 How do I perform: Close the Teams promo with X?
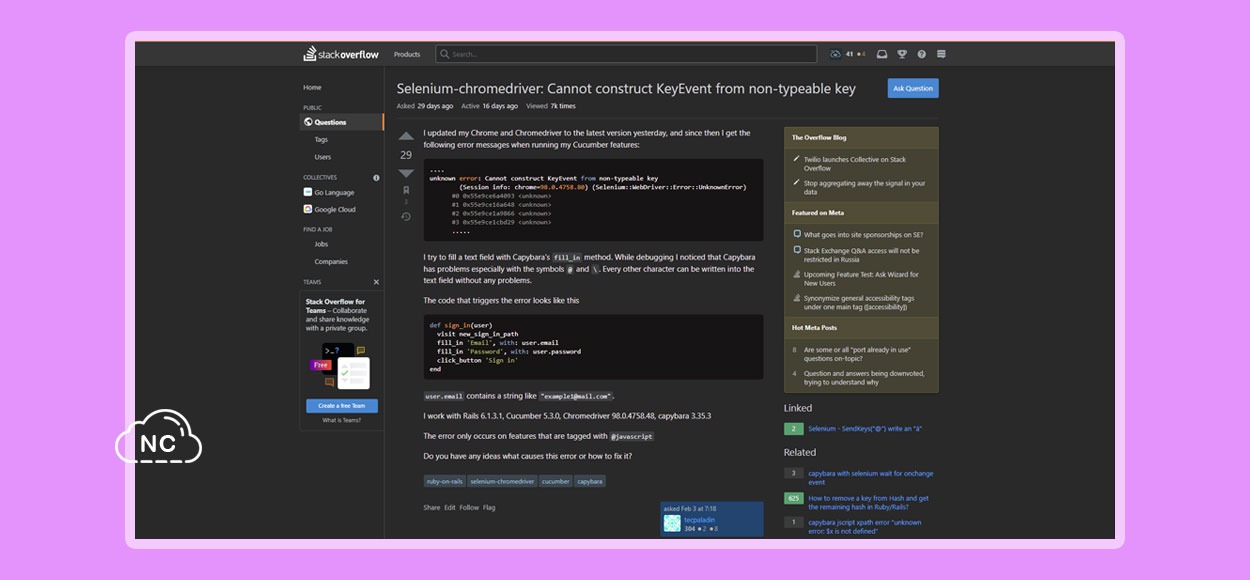(376, 282)
